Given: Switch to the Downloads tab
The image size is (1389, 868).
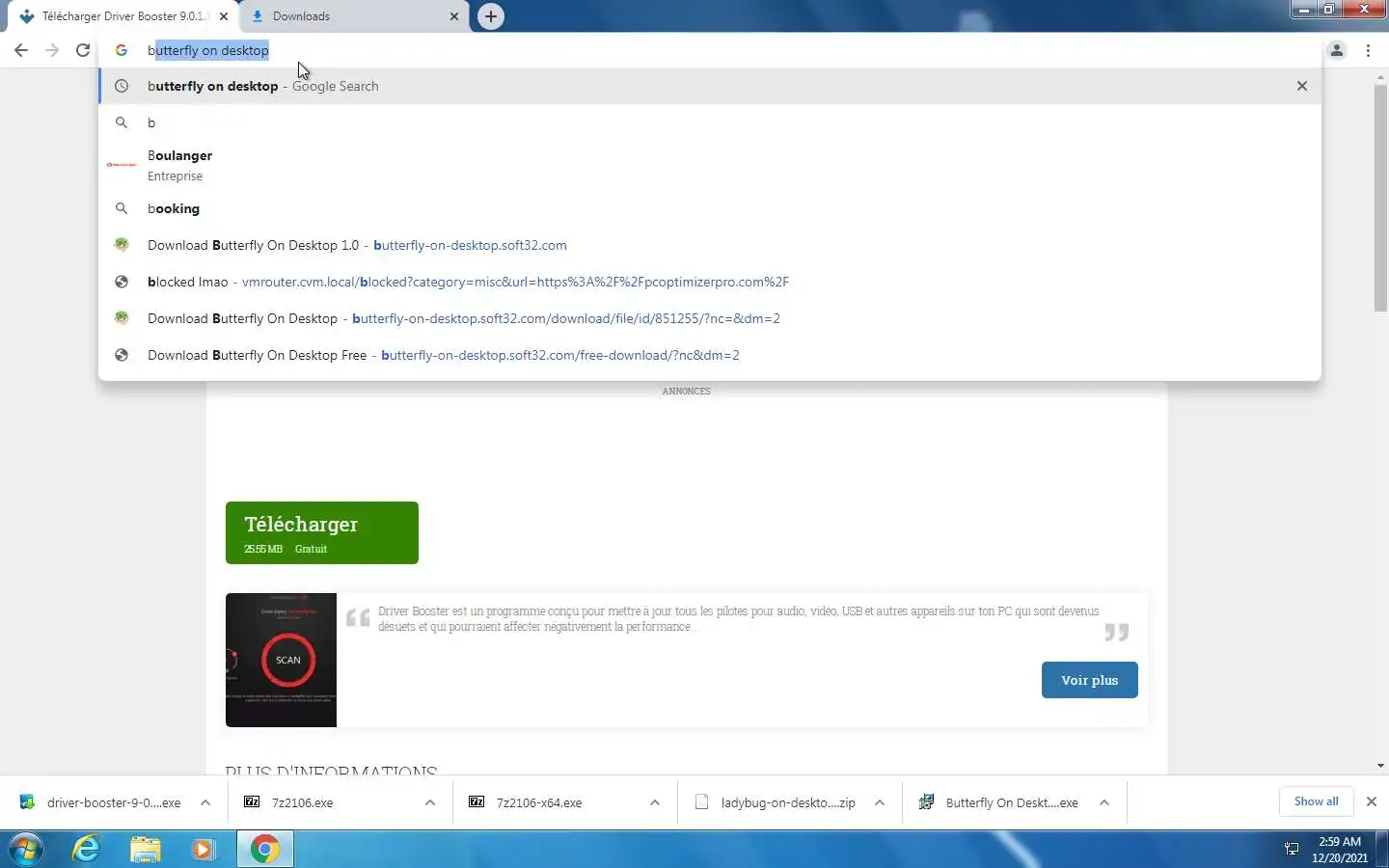Looking at the screenshot, I should click(353, 16).
